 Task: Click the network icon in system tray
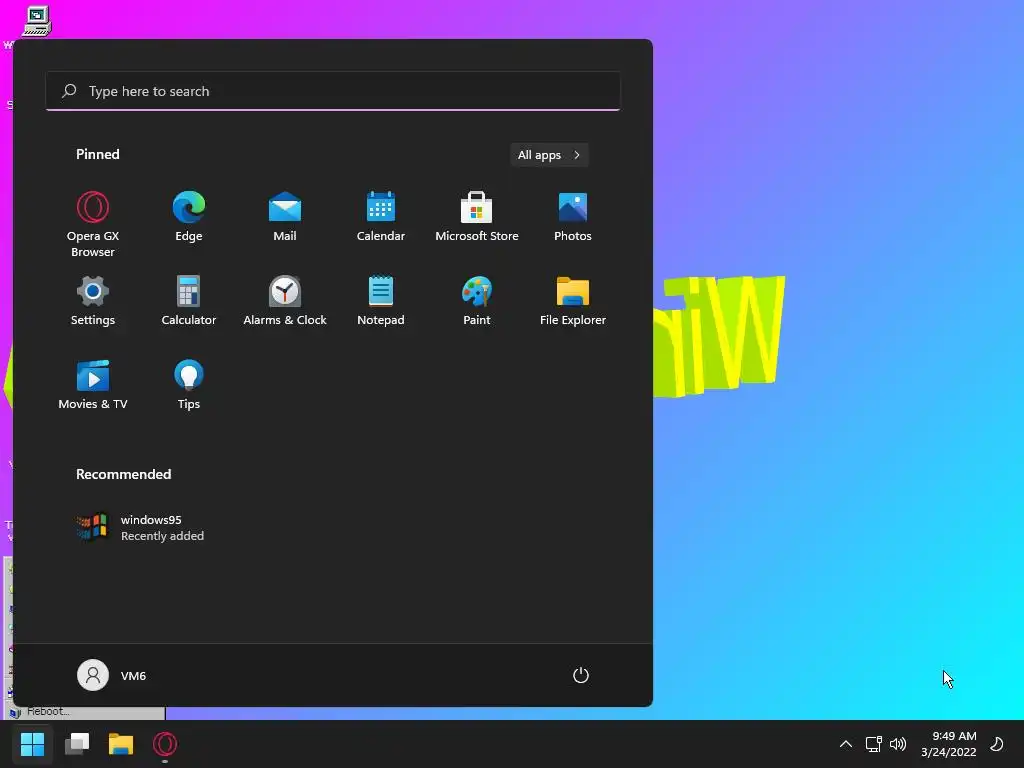(x=873, y=744)
